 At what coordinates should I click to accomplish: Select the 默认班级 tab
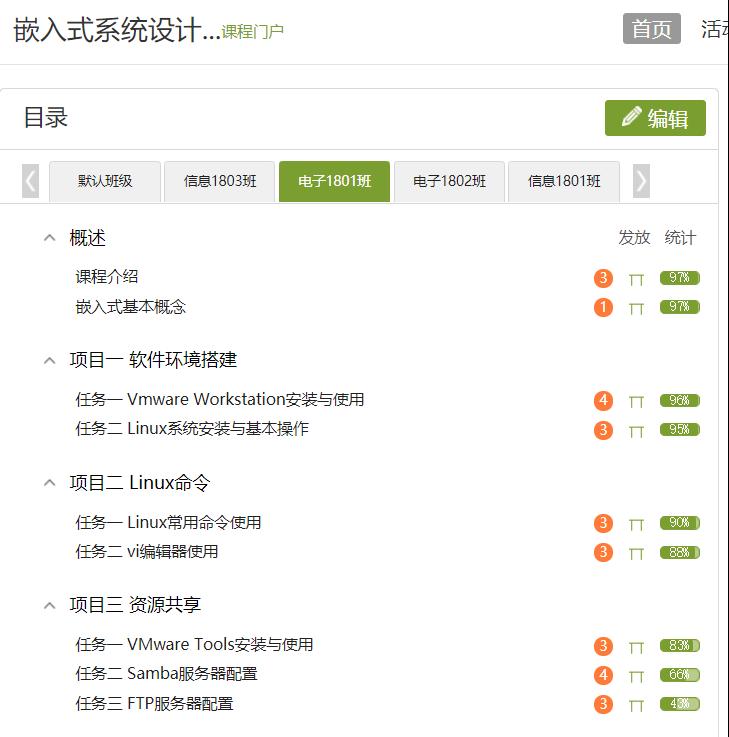(105, 181)
